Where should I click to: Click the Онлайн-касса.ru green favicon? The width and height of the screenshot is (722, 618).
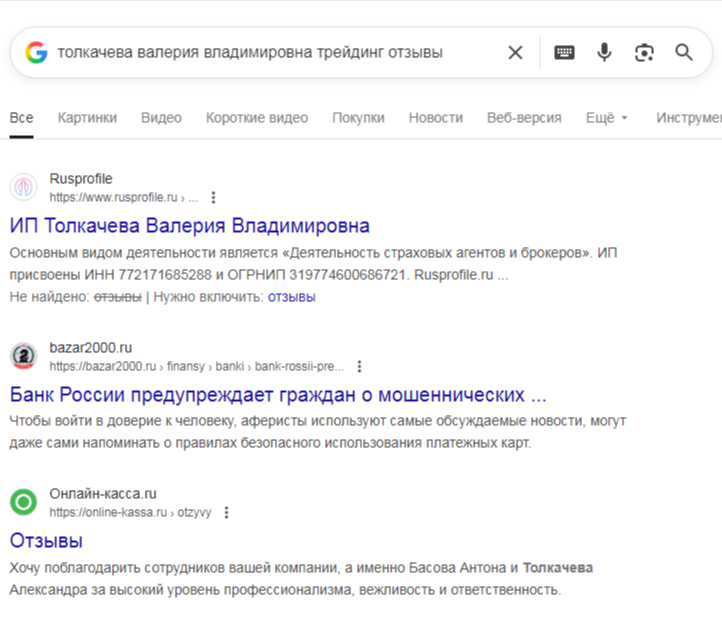23,502
